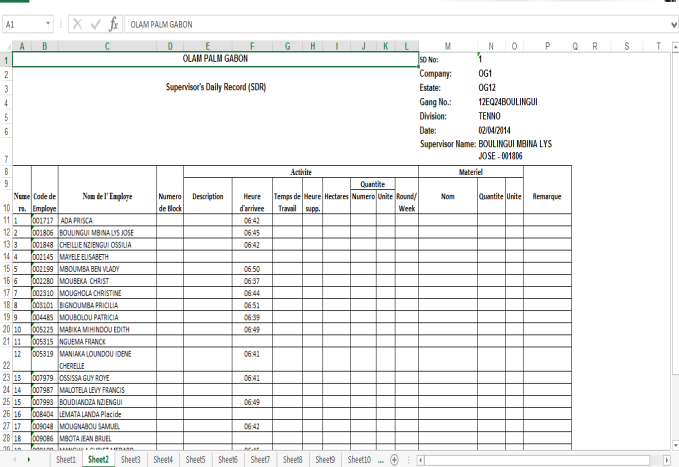The image size is (679, 467).
Task: Select the cell containing 'Supervisor's Daily Record (SDR)'
Action: [216, 87]
